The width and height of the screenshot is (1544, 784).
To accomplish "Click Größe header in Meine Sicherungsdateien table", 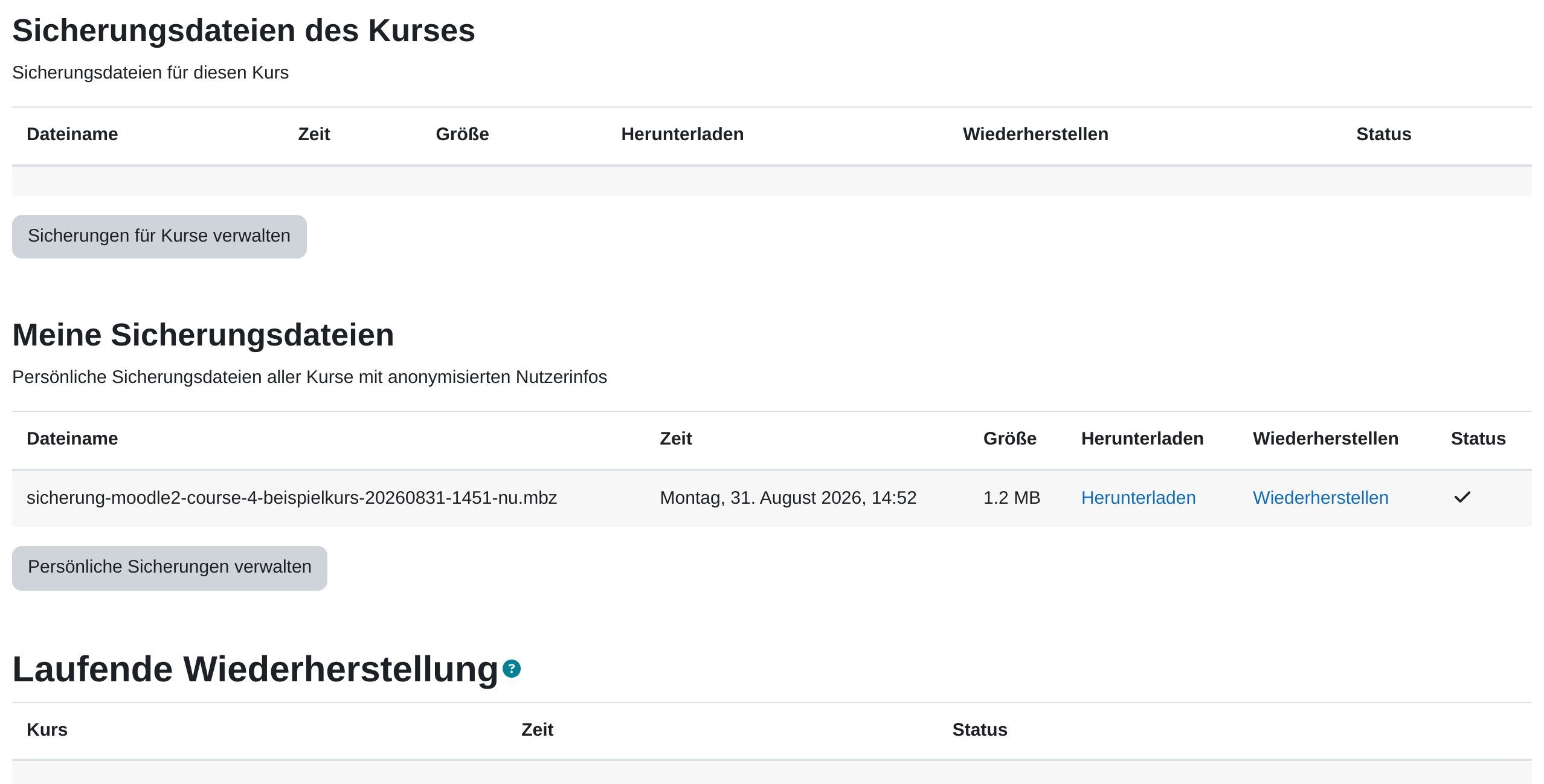I will click(1010, 439).
